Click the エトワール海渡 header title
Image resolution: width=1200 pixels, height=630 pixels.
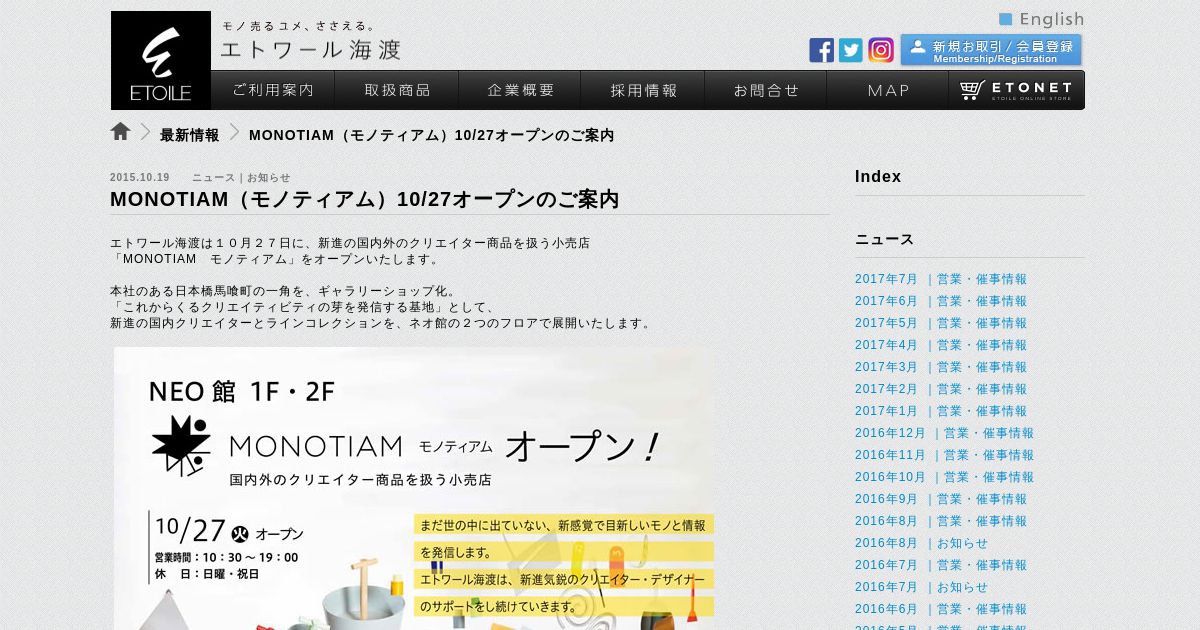tap(311, 49)
